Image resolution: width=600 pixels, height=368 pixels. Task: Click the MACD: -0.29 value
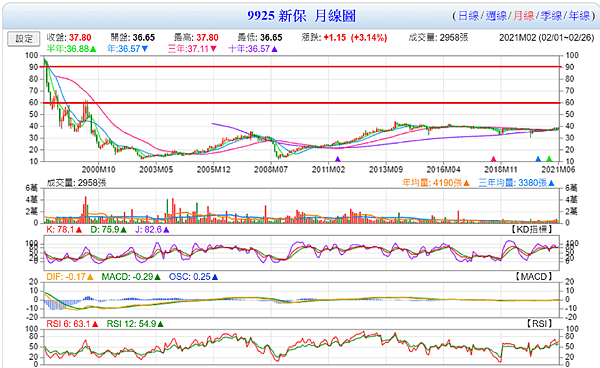tap(131, 277)
